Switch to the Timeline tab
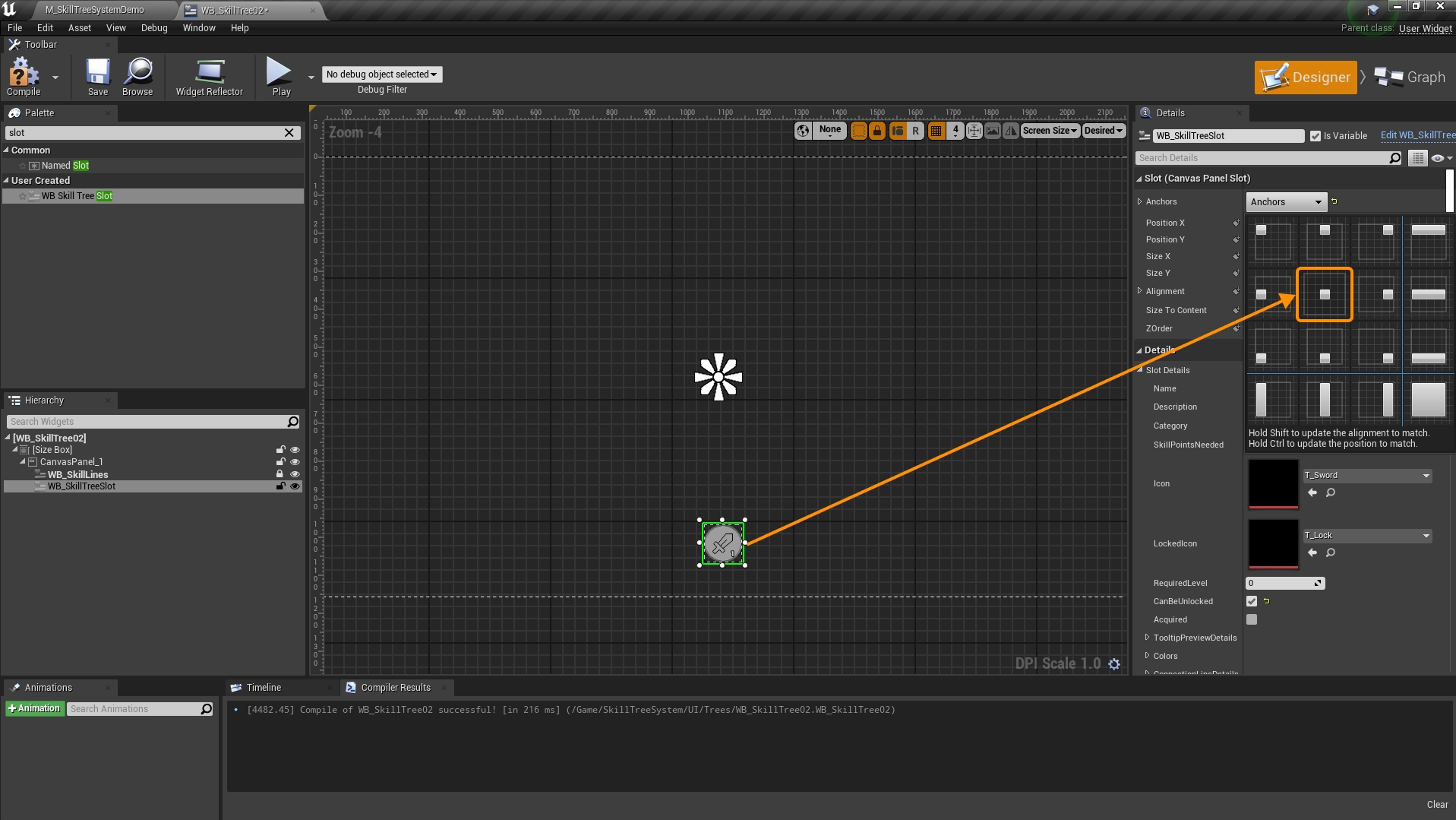Viewport: 1456px width, 820px height. pyautogui.click(x=264, y=688)
